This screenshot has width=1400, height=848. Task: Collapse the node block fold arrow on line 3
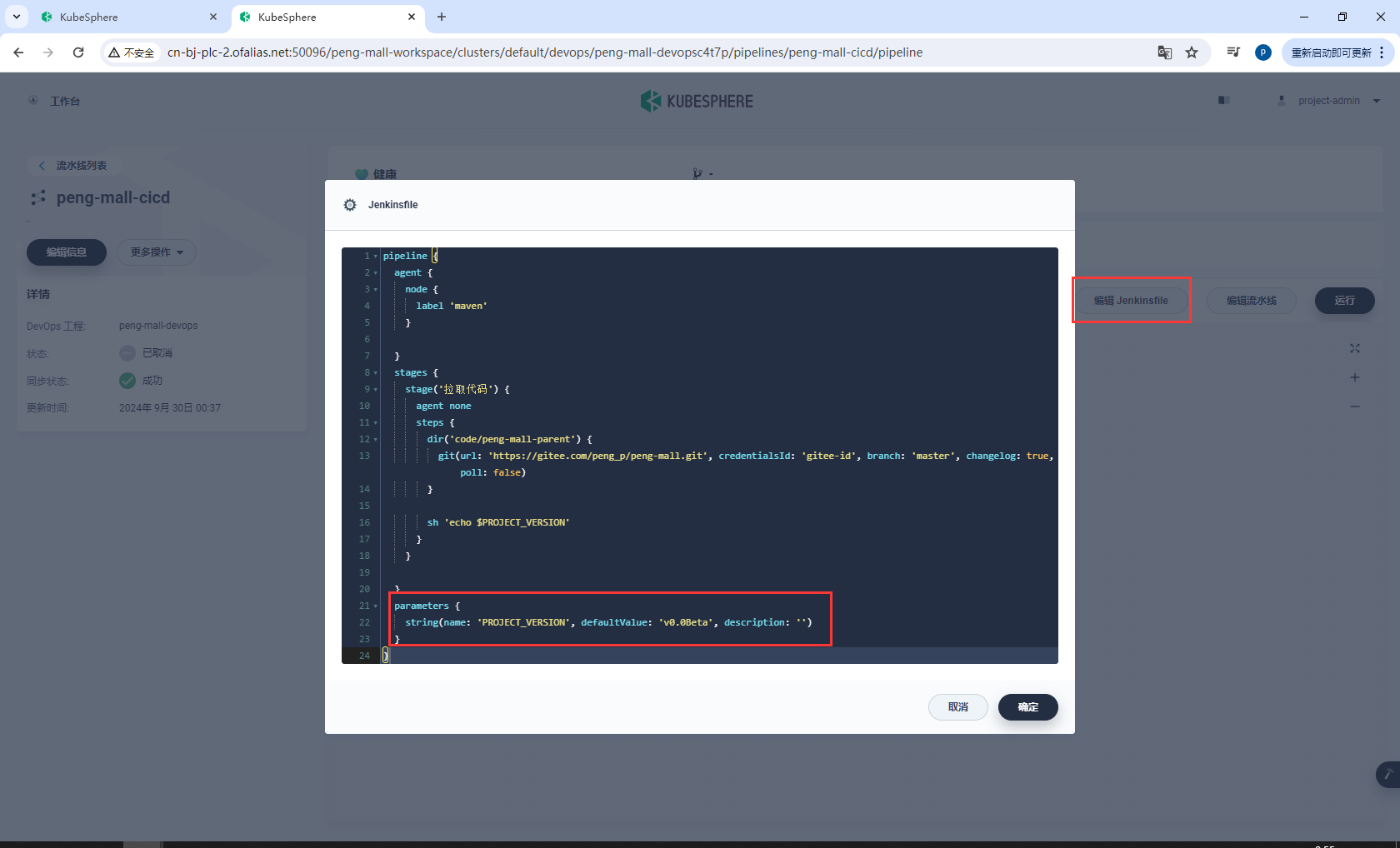[376, 290]
